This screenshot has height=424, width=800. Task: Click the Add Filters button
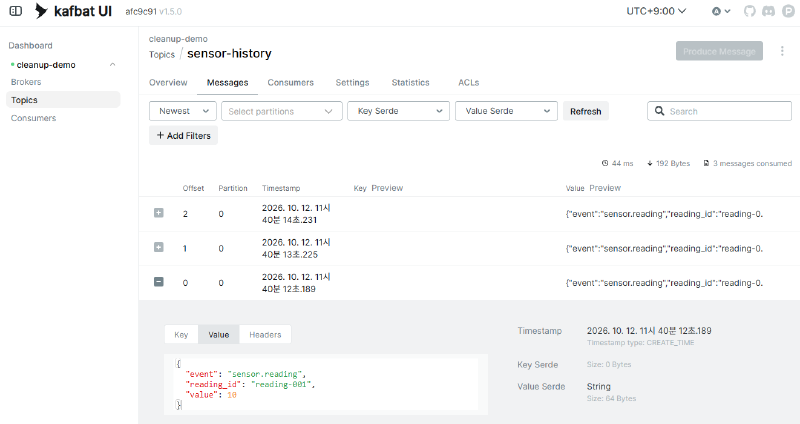click(184, 135)
